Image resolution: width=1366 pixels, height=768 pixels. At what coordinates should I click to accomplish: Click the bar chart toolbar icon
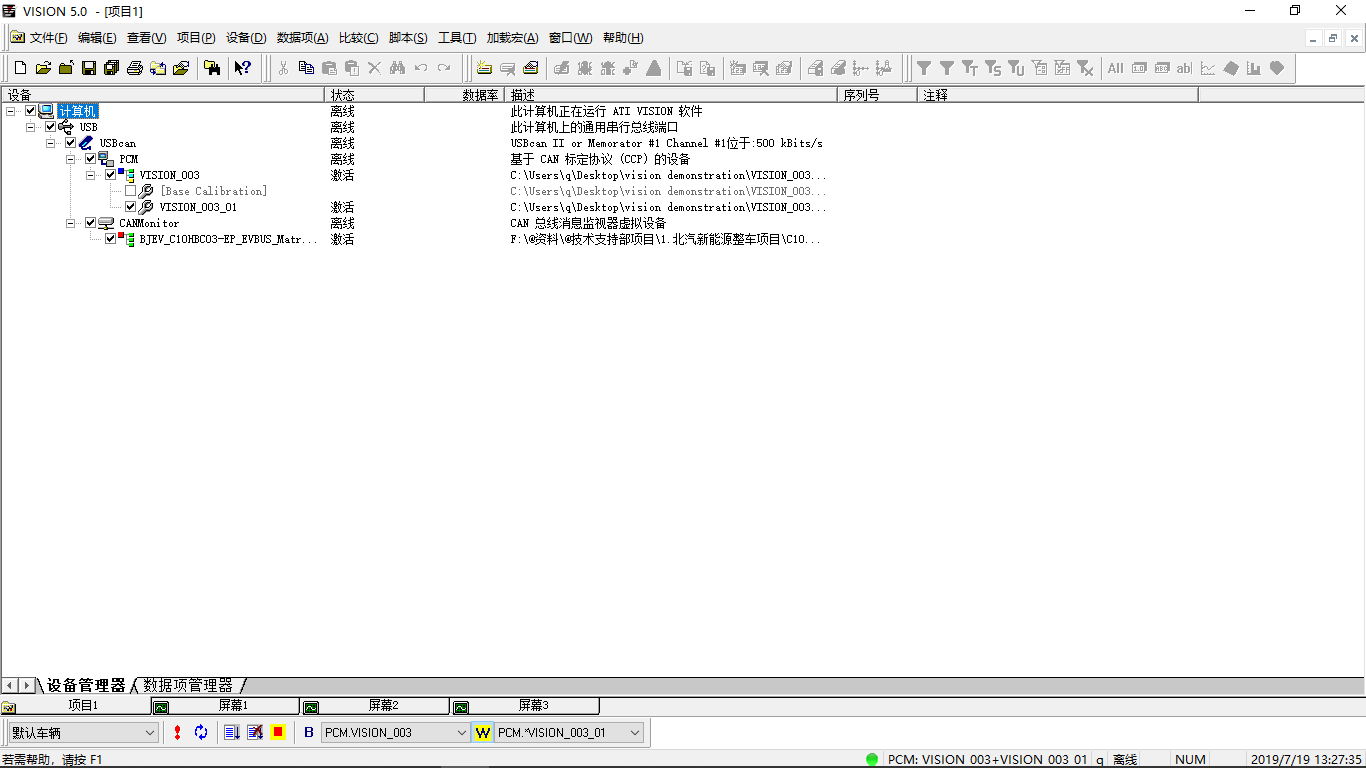click(1253, 68)
